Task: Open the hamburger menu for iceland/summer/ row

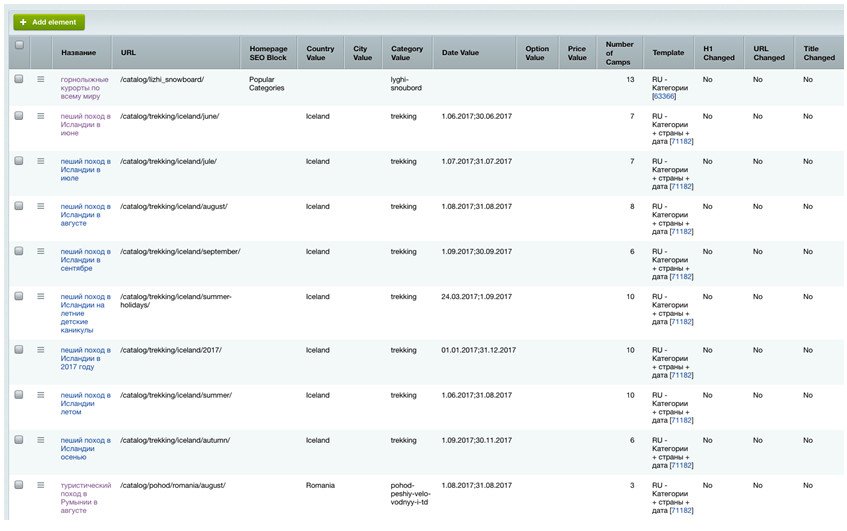Action: [x=41, y=395]
